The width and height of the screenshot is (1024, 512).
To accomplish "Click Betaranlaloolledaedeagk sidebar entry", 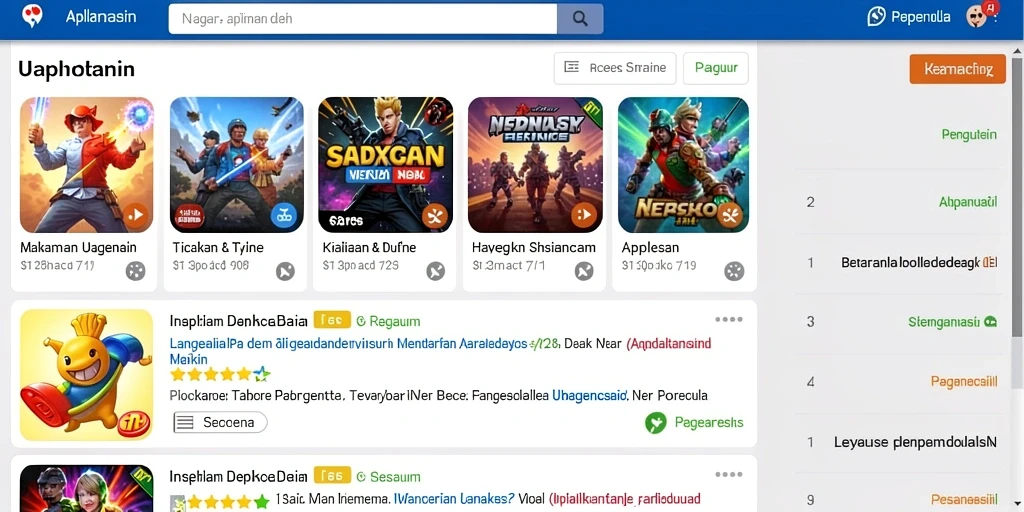I will [919, 263].
